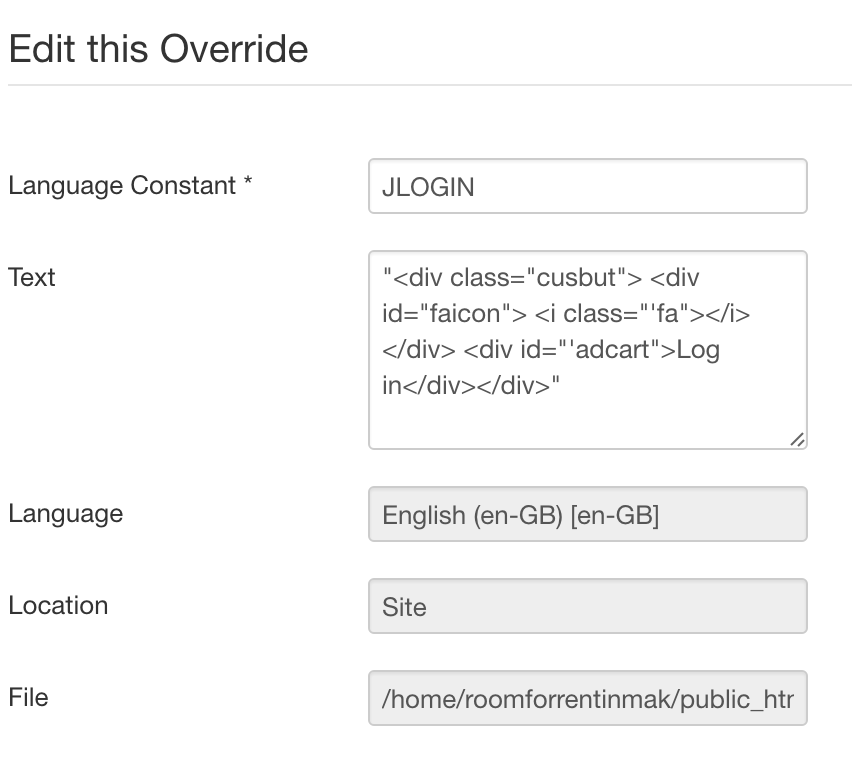Click the "Language" field label

(x=66, y=514)
